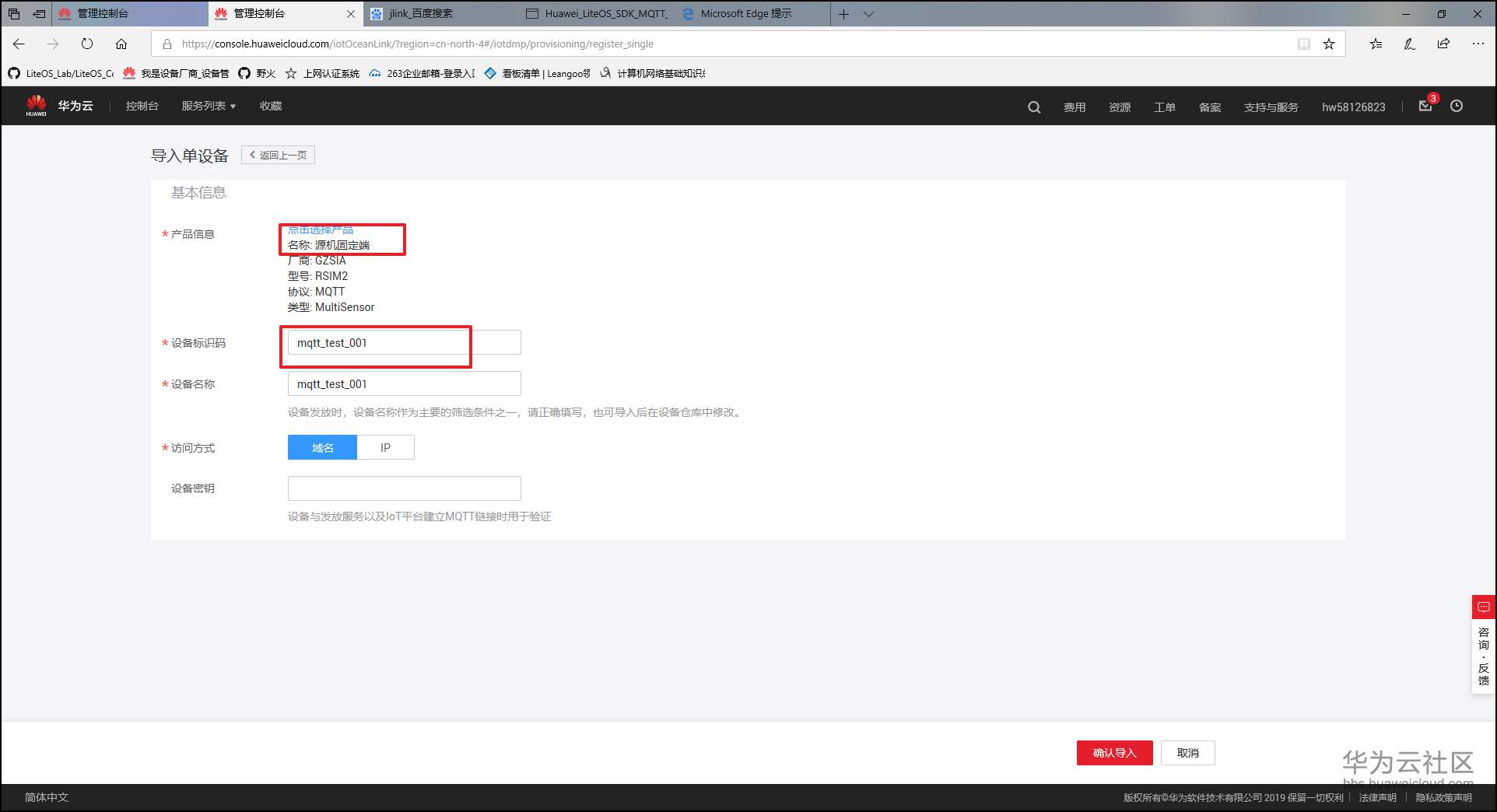Open the 看板清单 Leangoo bookmark

pyautogui.click(x=537, y=73)
